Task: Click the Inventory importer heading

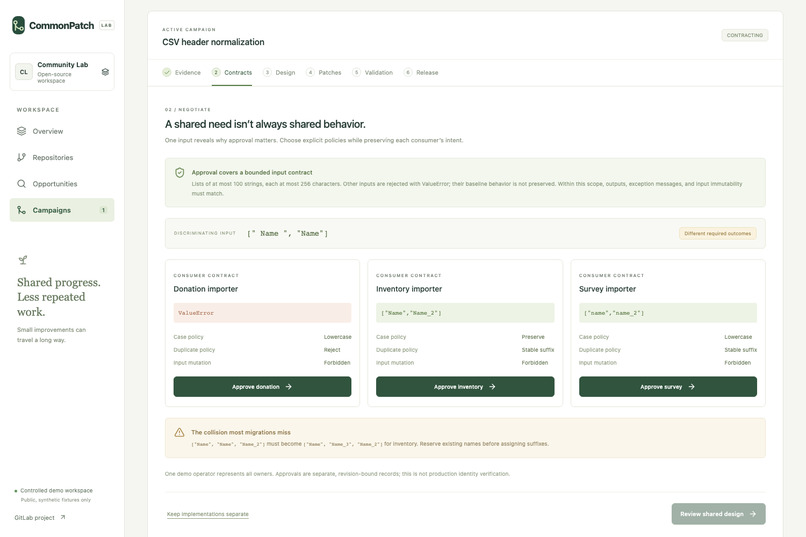Action: pyautogui.click(x=409, y=289)
